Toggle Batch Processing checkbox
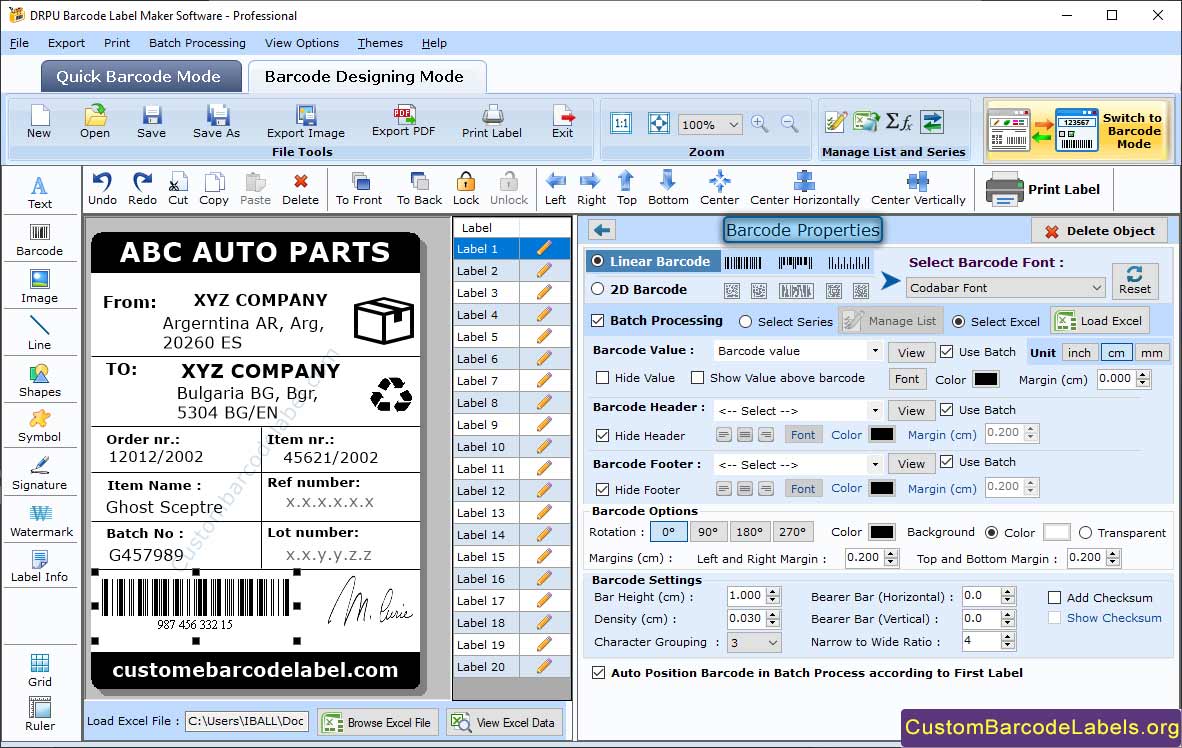 pyautogui.click(x=598, y=320)
